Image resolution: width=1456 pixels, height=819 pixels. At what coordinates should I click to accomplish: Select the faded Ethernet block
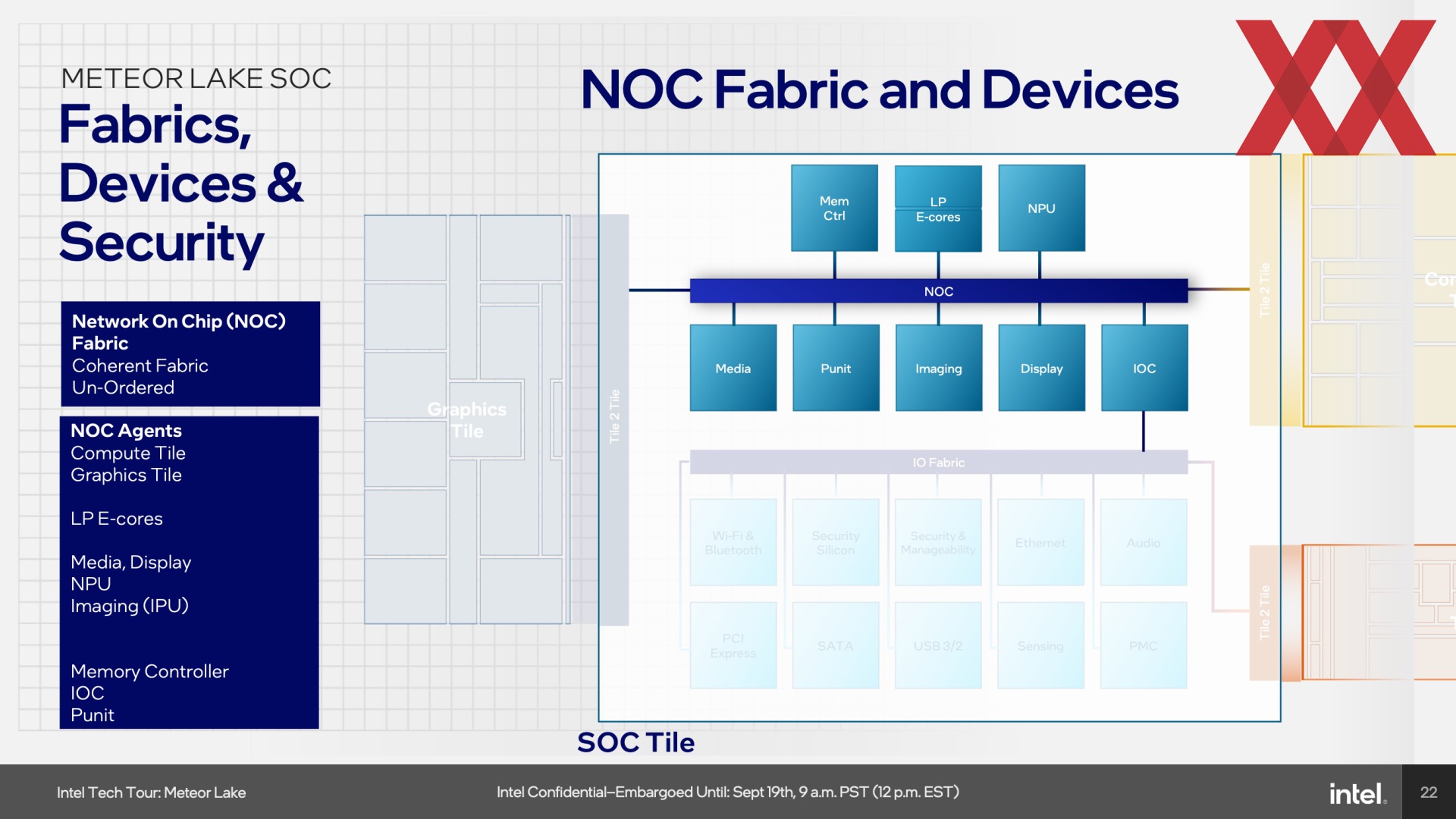1040,542
